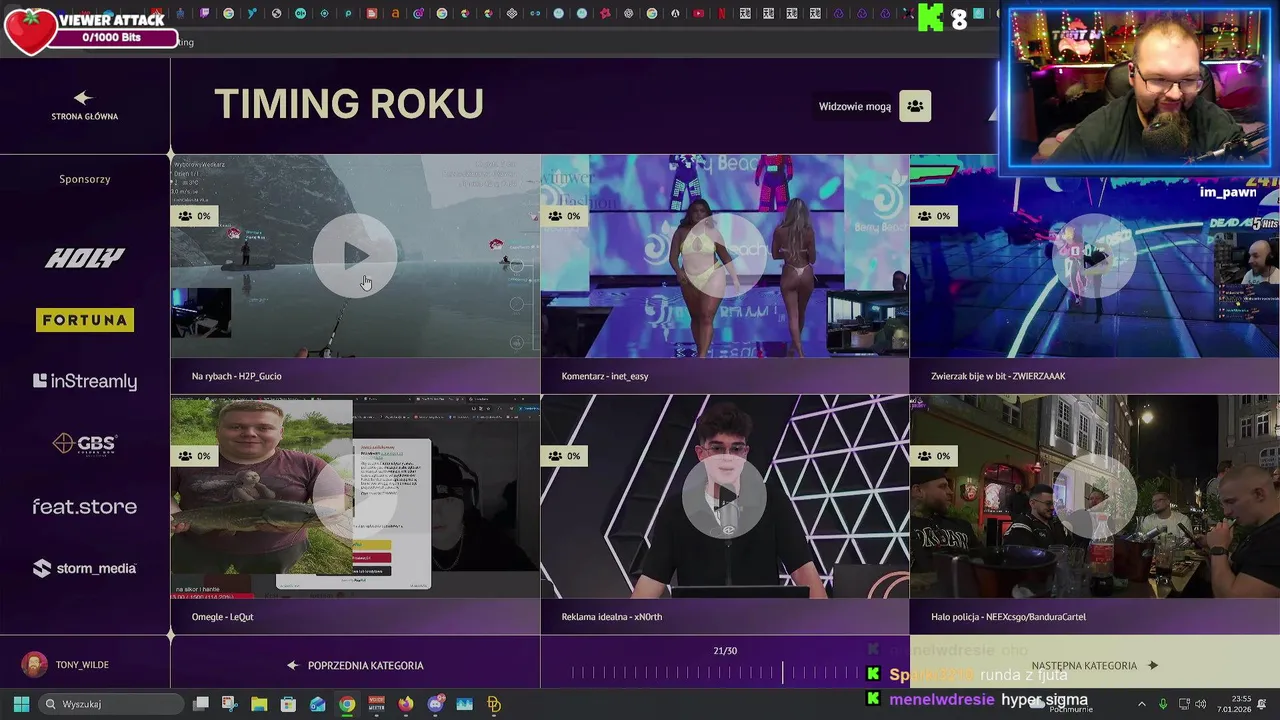Click the Wyszukaj taskbar search box

(x=112, y=704)
